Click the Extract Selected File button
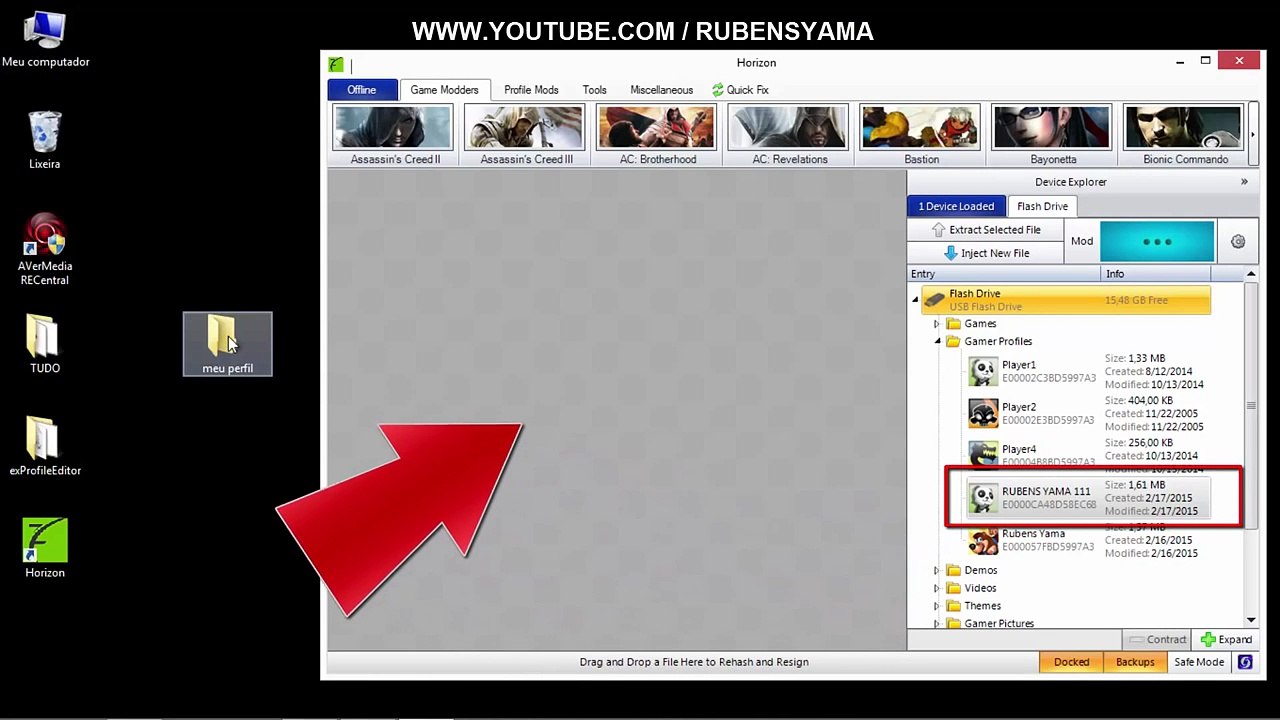The width and height of the screenshot is (1280, 720). pyautogui.click(x=985, y=230)
